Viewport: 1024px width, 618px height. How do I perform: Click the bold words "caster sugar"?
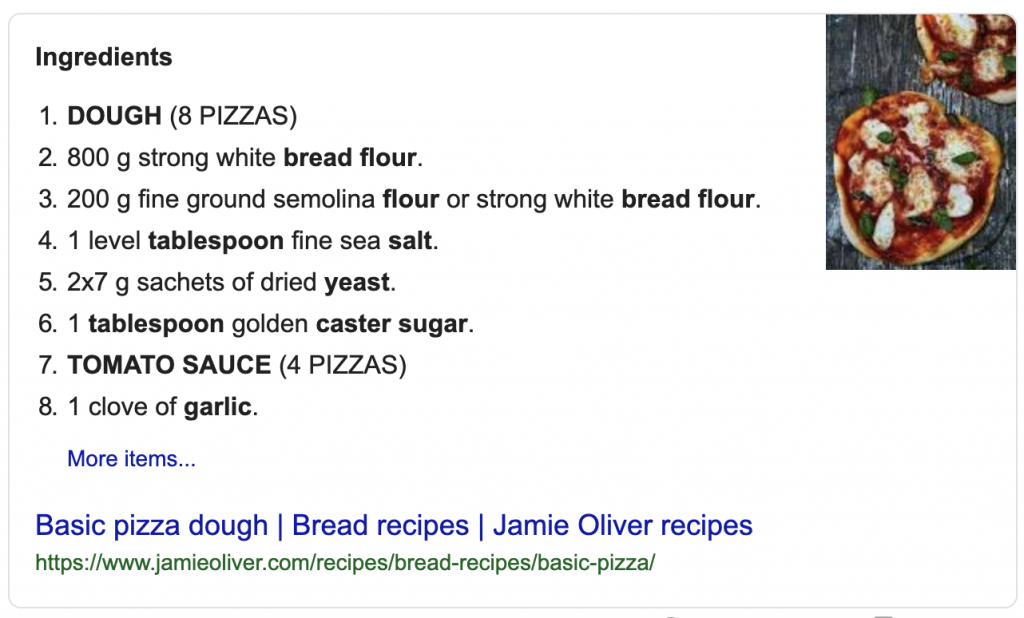click(392, 323)
